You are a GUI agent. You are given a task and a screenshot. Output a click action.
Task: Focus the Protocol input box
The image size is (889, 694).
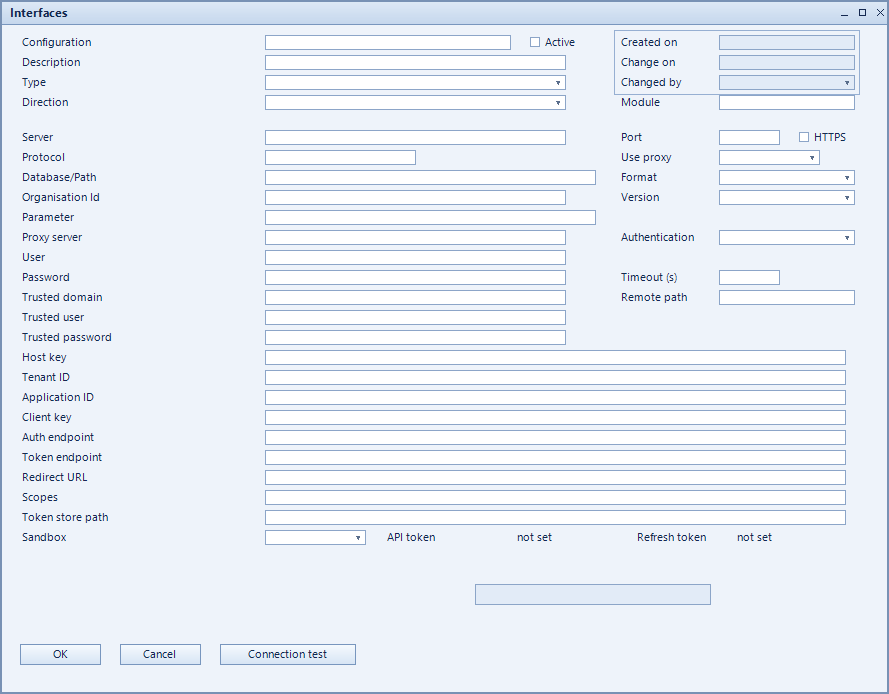340,158
